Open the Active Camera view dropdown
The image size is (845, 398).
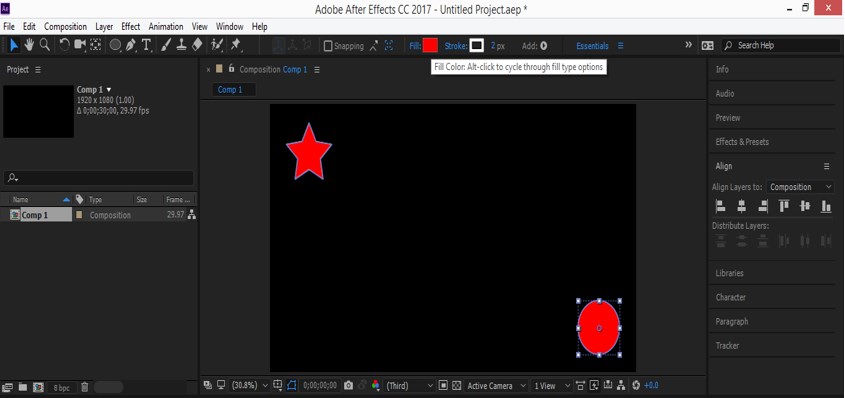click(x=496, y=386)
